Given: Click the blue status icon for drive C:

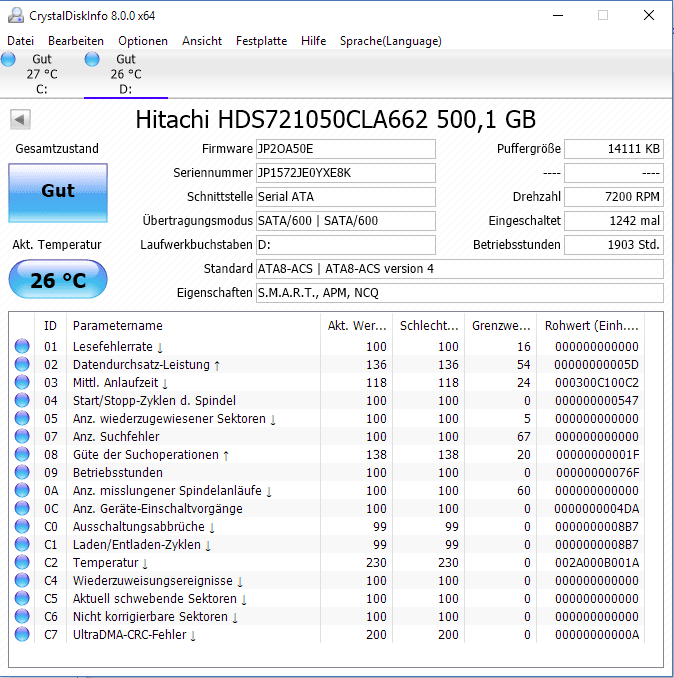Looking at the screenshot, I should (8, 59).
